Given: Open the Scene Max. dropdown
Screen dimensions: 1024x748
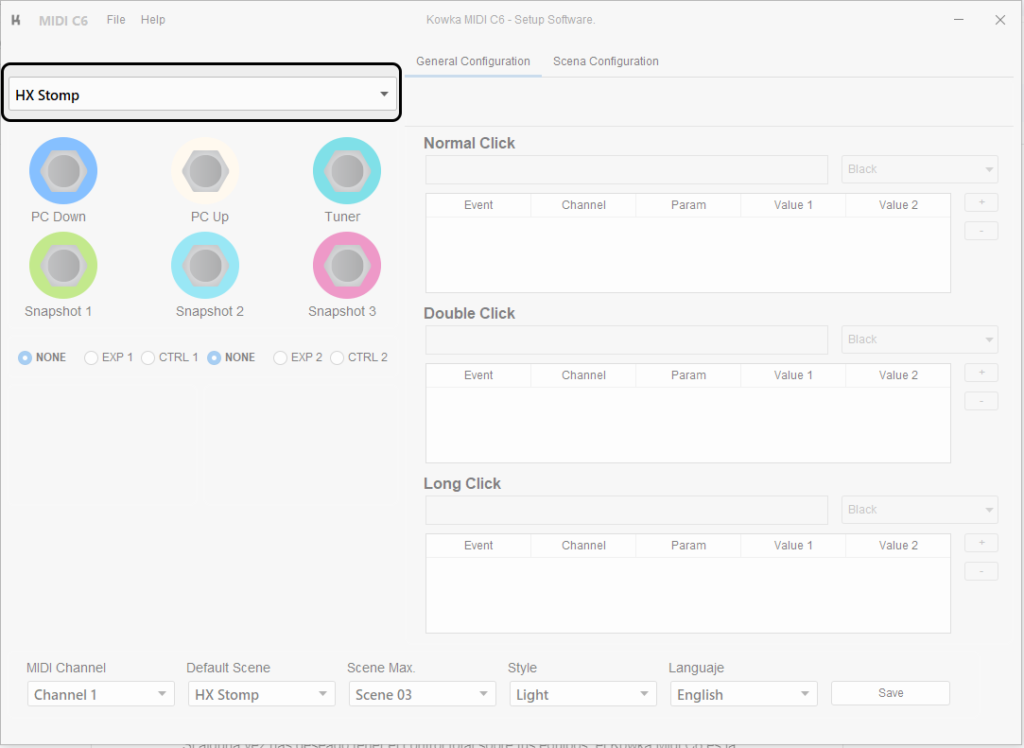Looking at the screenshot, I should coord(422,694).
